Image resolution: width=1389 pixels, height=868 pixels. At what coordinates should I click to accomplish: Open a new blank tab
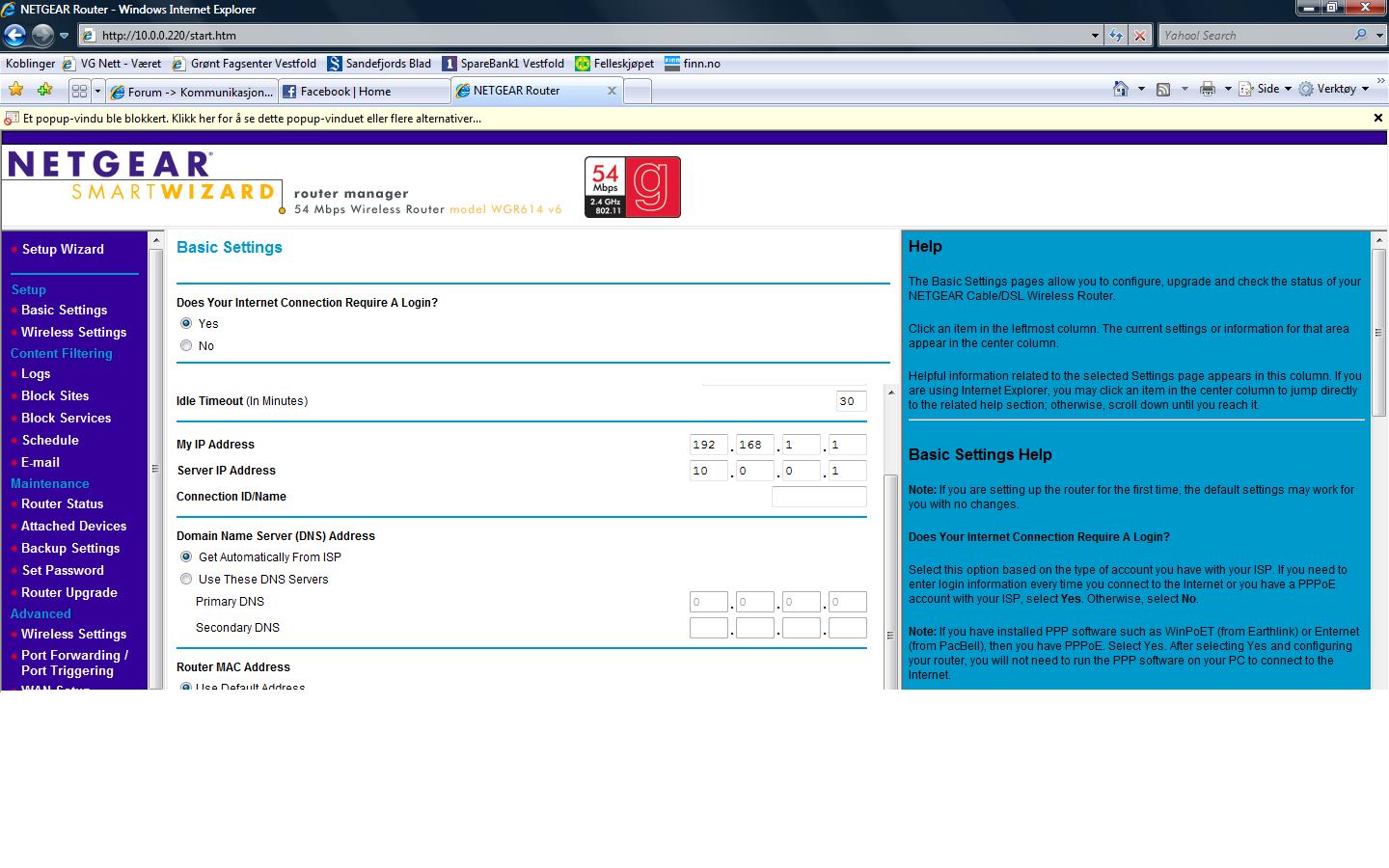click(x=638, y=92)
